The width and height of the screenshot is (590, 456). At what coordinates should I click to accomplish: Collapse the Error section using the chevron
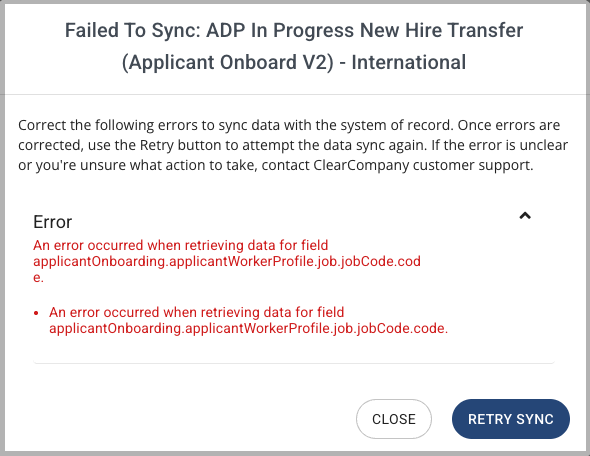[525, 216]
